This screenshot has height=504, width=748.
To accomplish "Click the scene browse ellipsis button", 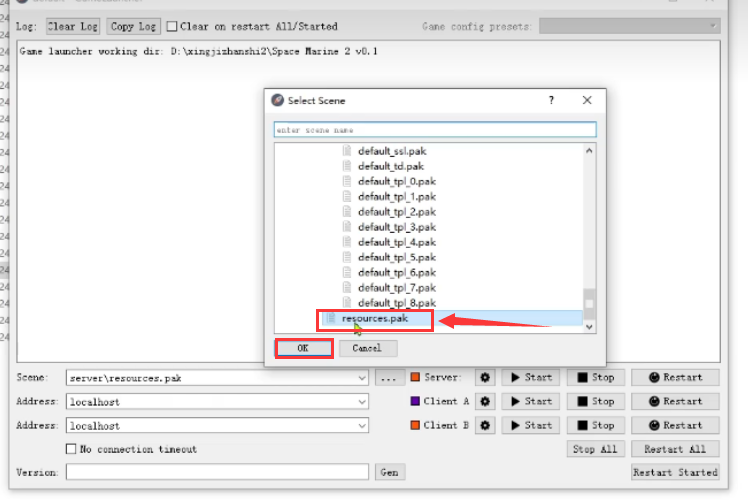I will [x=388, y=378].
